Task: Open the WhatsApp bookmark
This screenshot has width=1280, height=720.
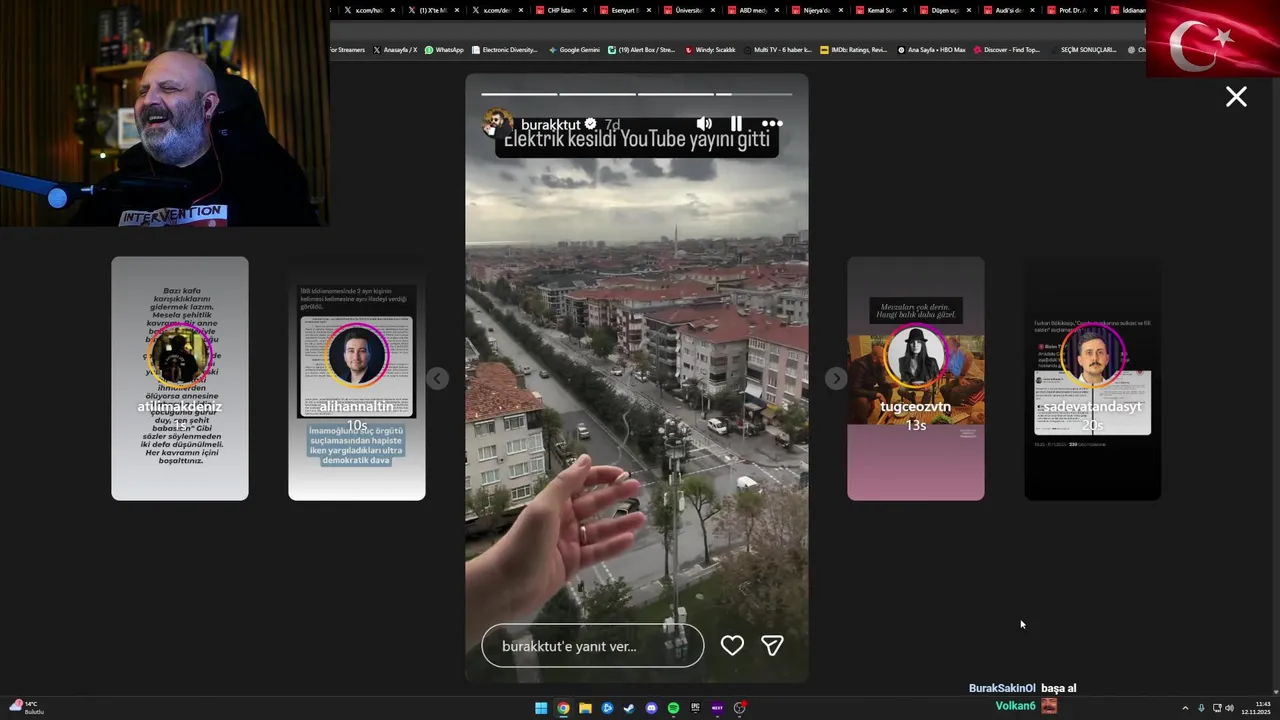Action: pyautogui.click(x=444, y=49)
